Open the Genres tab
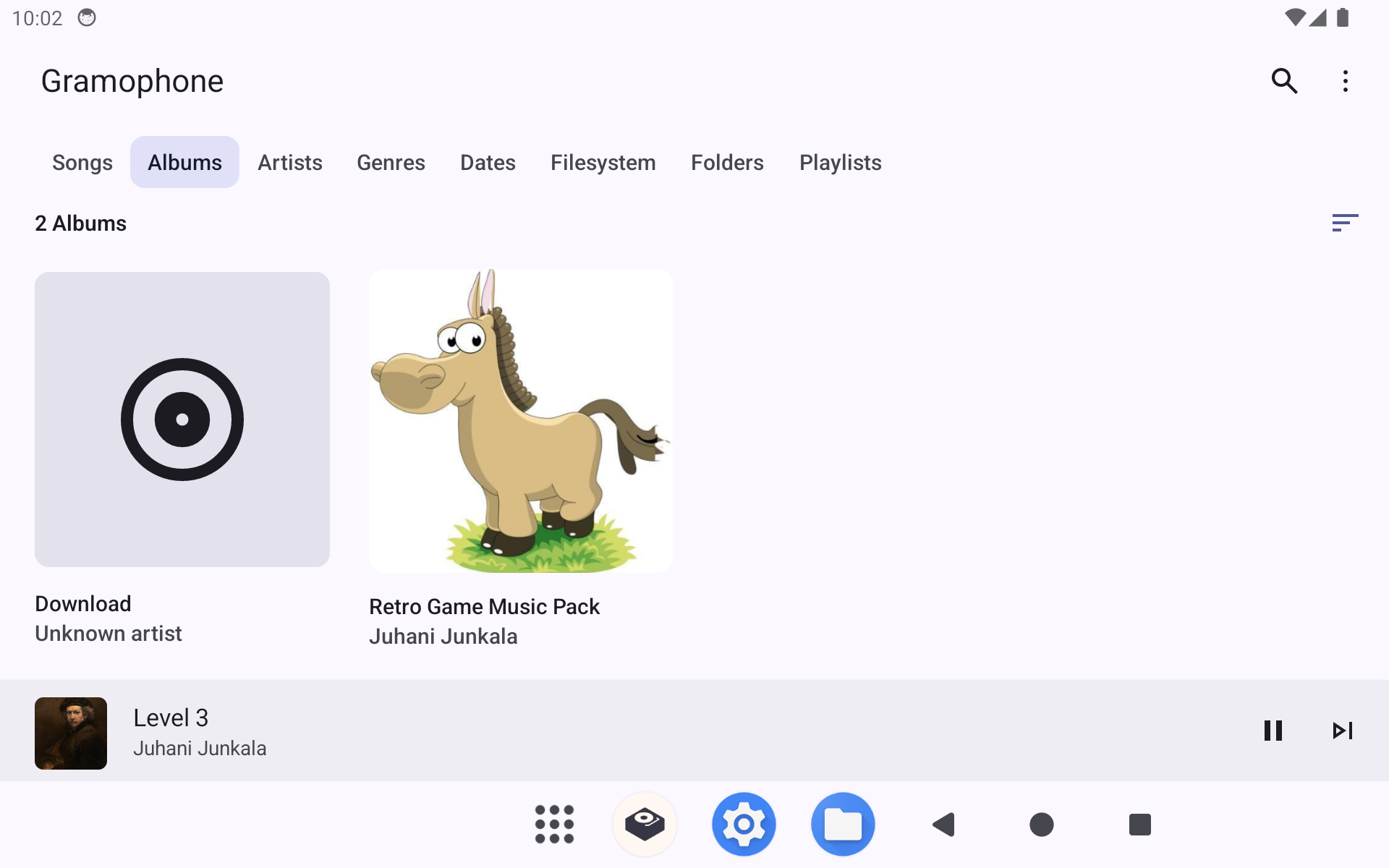The width and height of the screenshot is (1389, 868). click(x=391, y=163)
